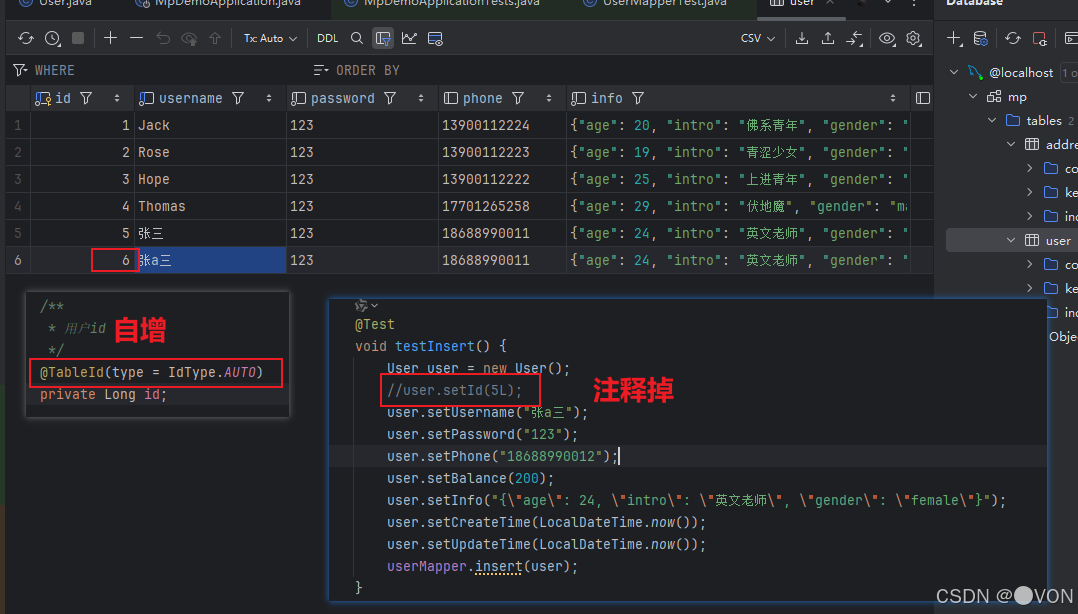This screenshot has width=1078, height=614.
Task: Import data with the upload icon
Action: (x=828, y=39)
